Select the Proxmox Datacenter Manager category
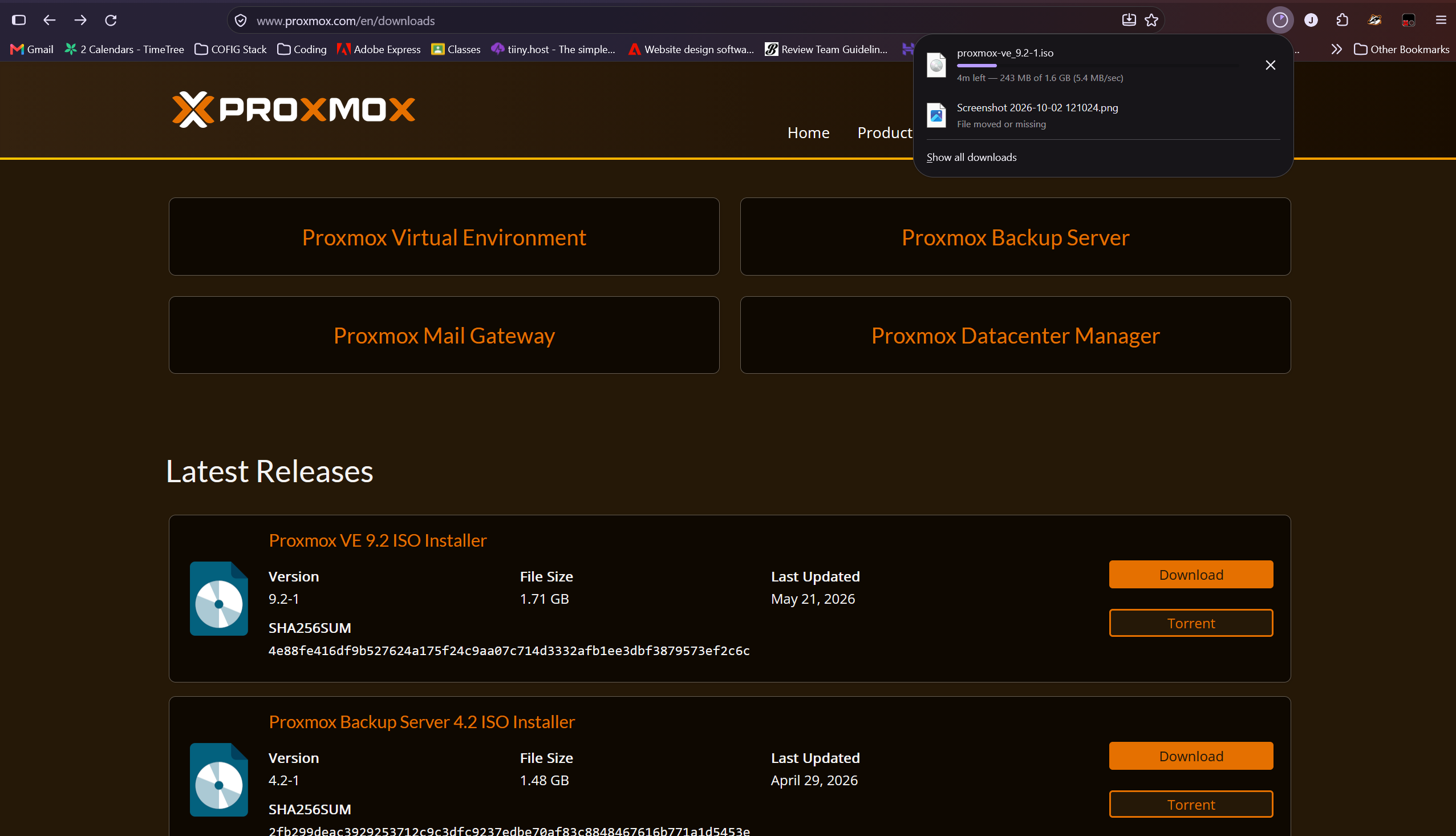Screen dimensions: 1456x836 click(x=1015, y=335)
